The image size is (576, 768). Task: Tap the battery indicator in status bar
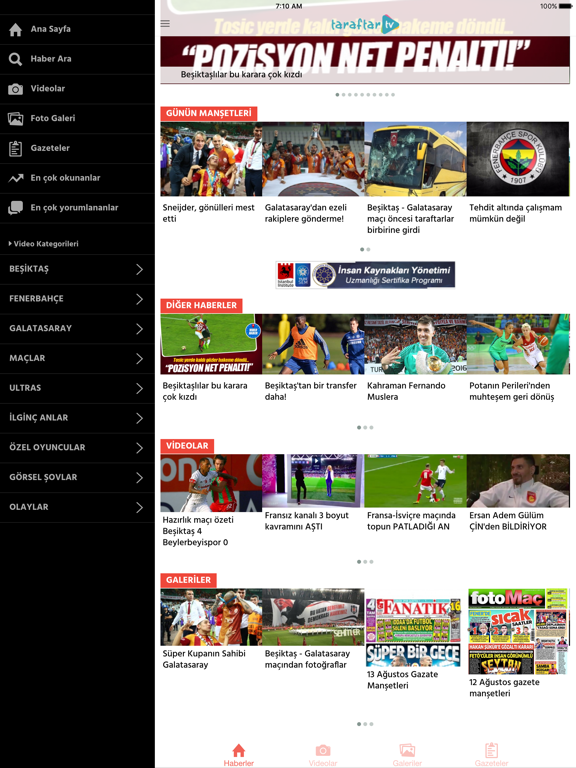click(x=565, y=6)
